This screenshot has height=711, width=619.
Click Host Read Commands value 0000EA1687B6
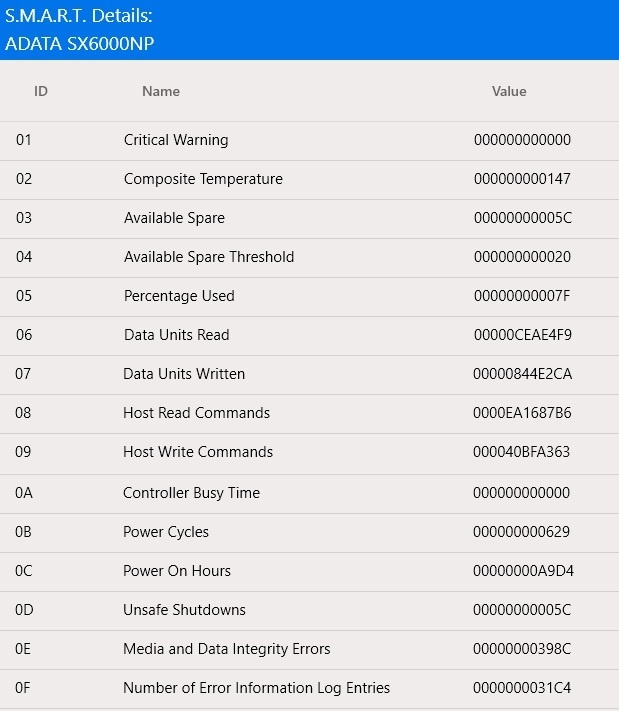522,413
